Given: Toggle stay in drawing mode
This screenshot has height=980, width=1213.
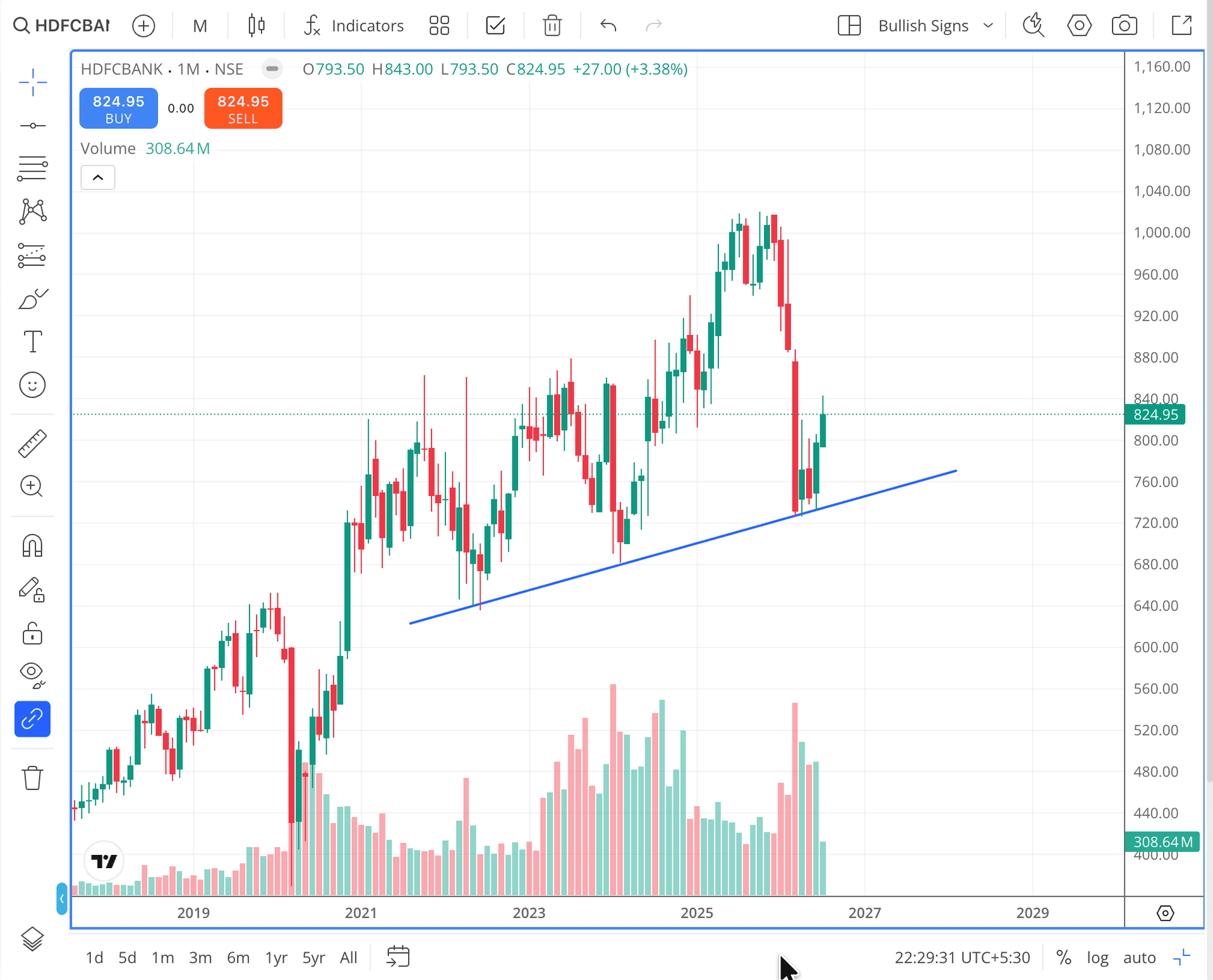Looking at the screenshot, I should 32,590.
